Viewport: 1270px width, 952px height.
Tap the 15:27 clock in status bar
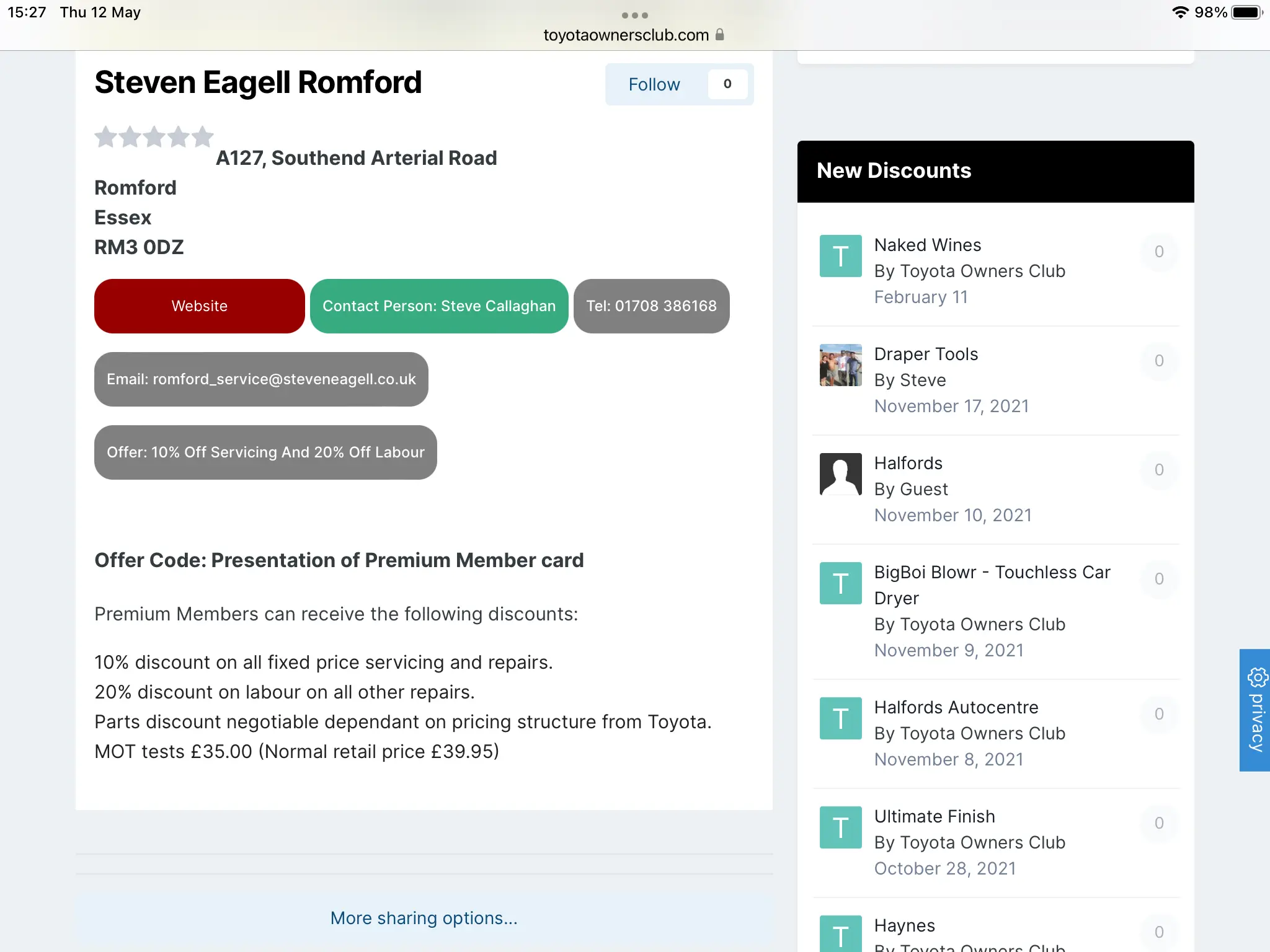click(27, 12)
